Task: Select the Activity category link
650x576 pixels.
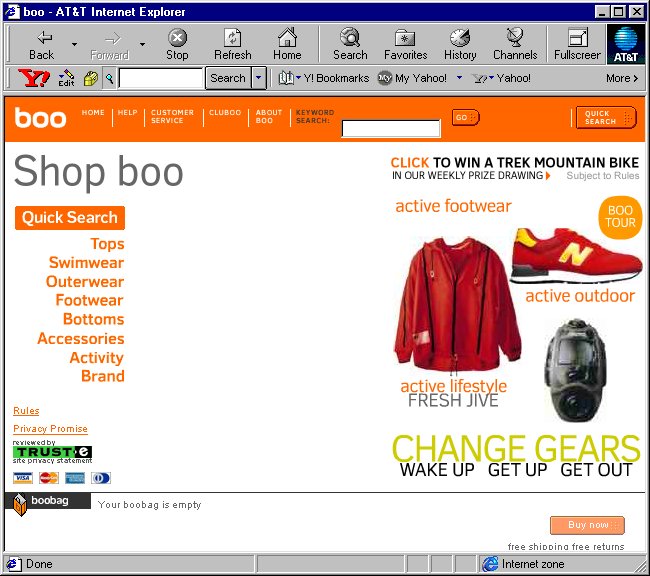Action: pos(97,358)
